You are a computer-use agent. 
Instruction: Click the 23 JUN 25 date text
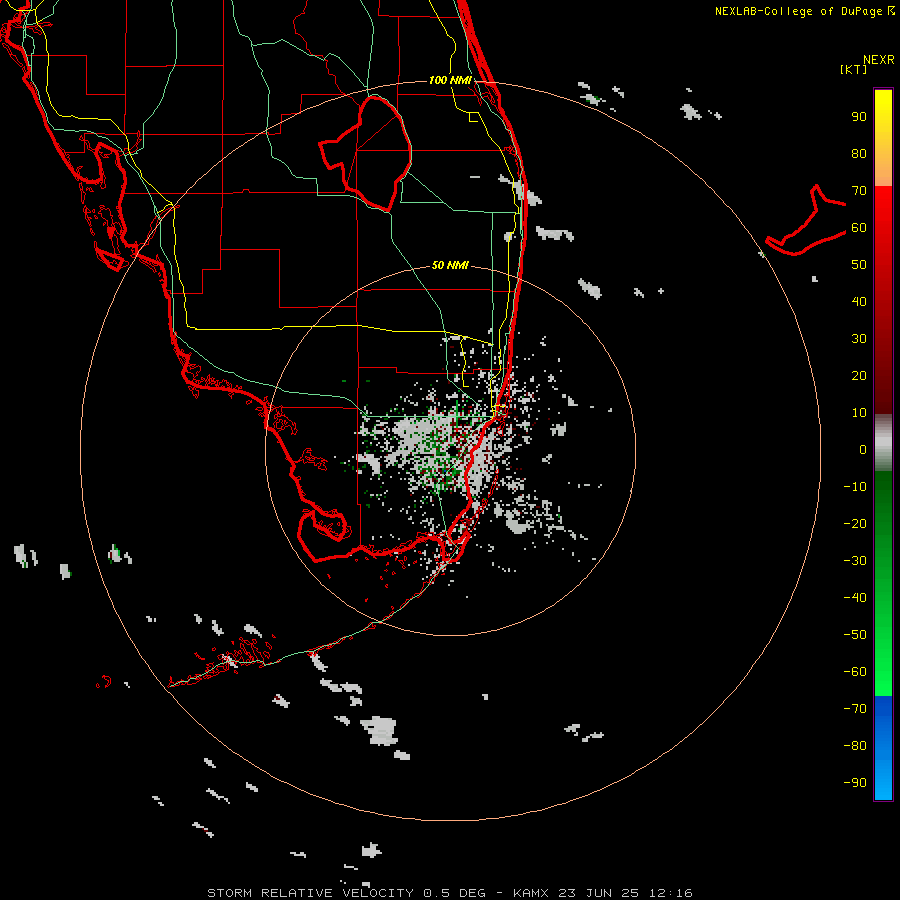click(598, 893)
